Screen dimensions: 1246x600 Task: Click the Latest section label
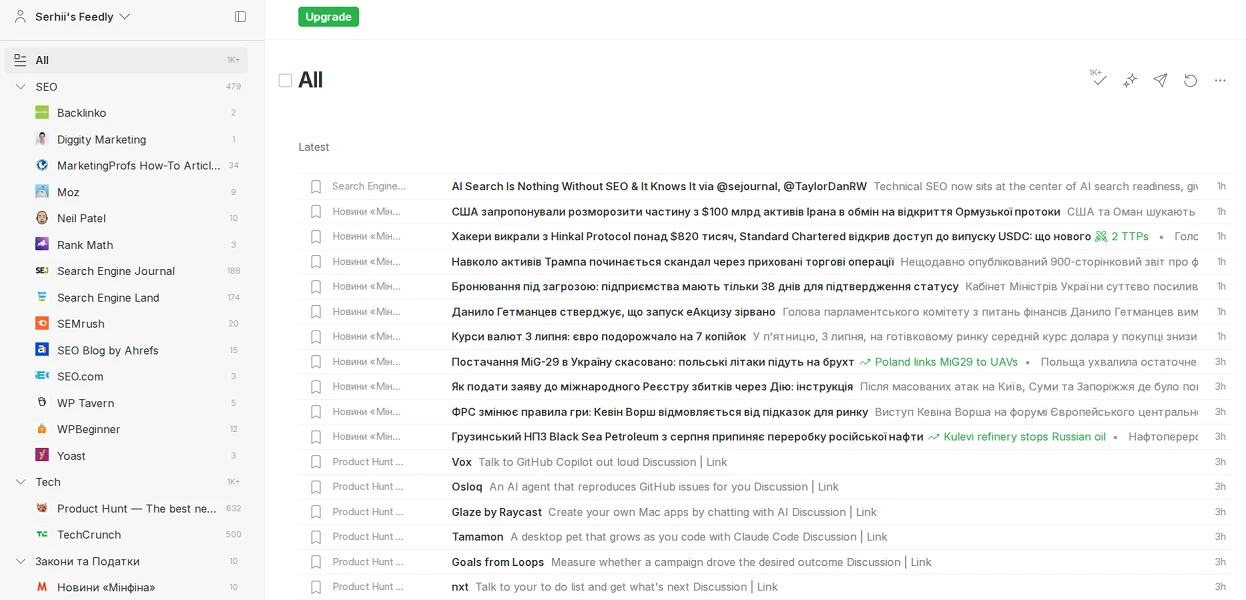coord(314,147)
